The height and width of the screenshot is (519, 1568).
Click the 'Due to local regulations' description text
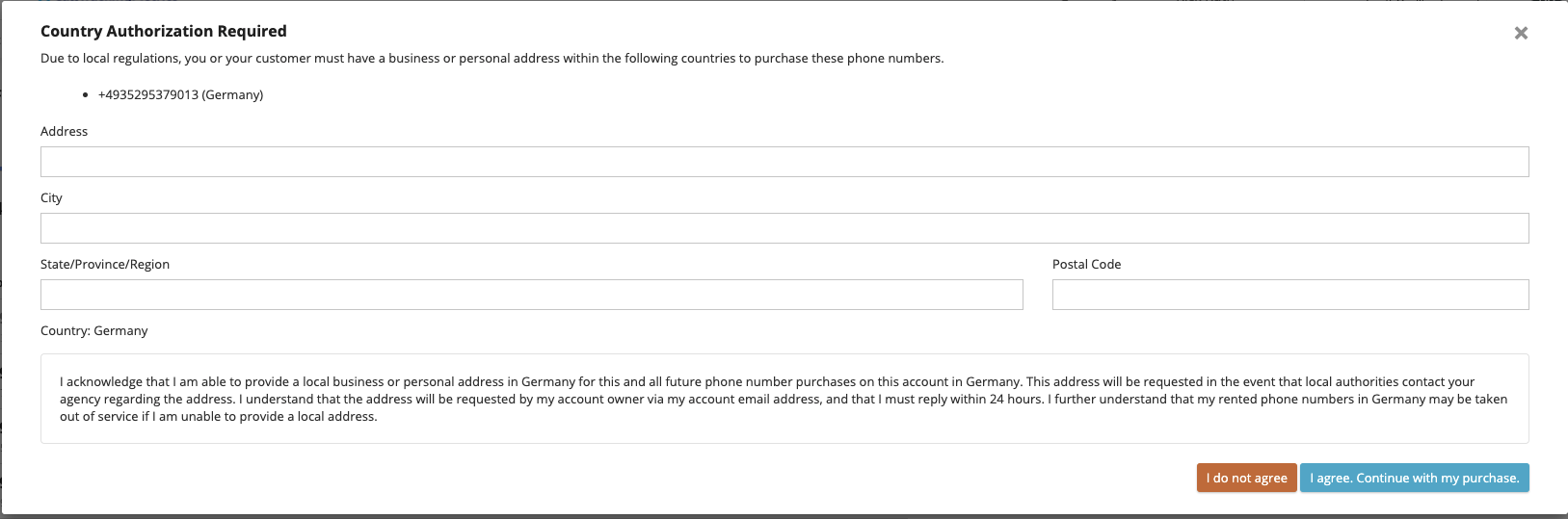tap(492, 58)
